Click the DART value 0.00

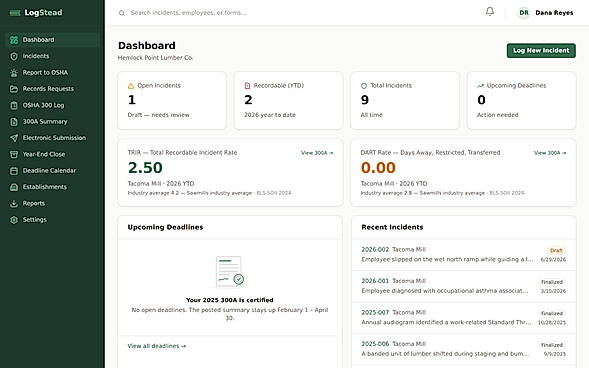click(378, 168)
